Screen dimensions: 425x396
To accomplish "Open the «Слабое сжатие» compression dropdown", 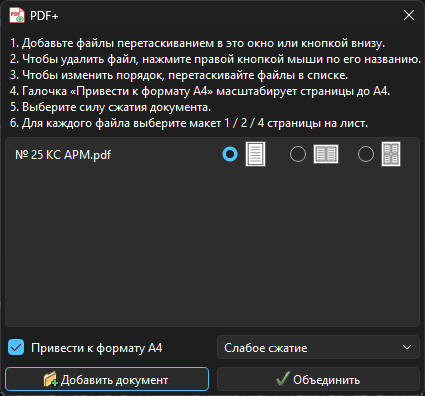I will click(x=318, y=347).
